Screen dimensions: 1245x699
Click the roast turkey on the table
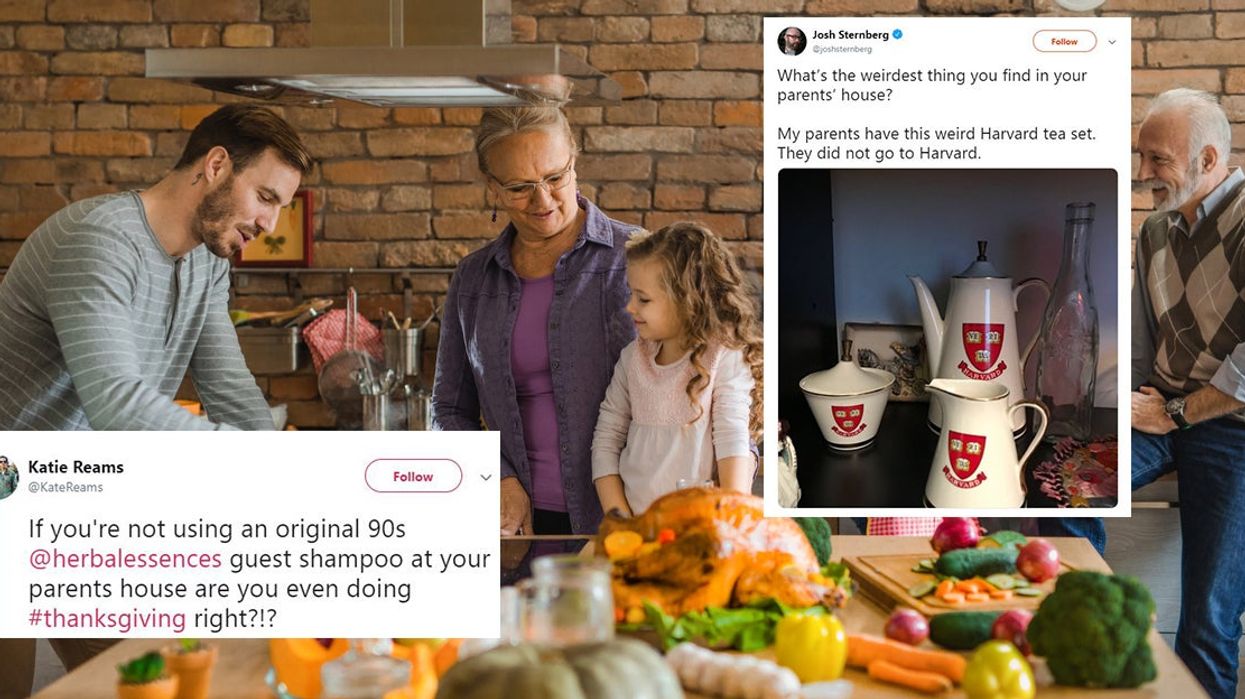point(715,552)
